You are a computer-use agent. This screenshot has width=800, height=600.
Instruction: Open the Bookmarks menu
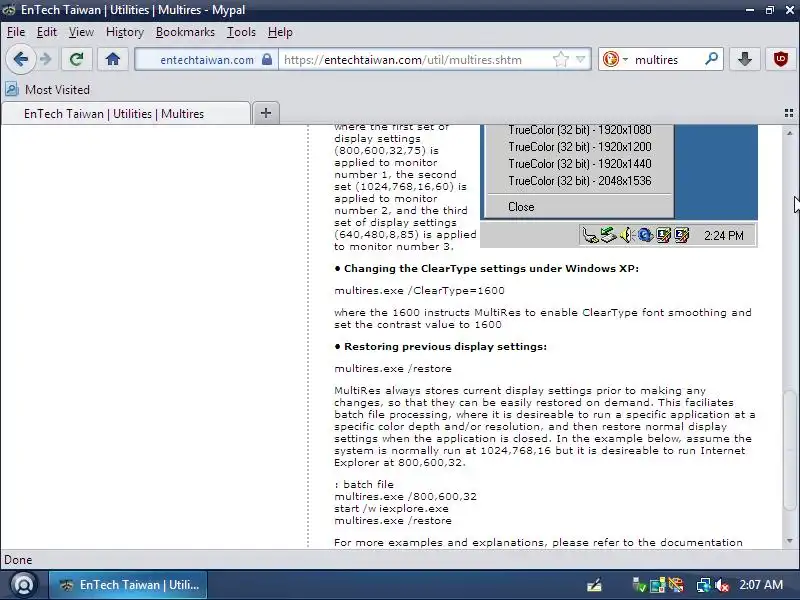click(x=185, y=32)
